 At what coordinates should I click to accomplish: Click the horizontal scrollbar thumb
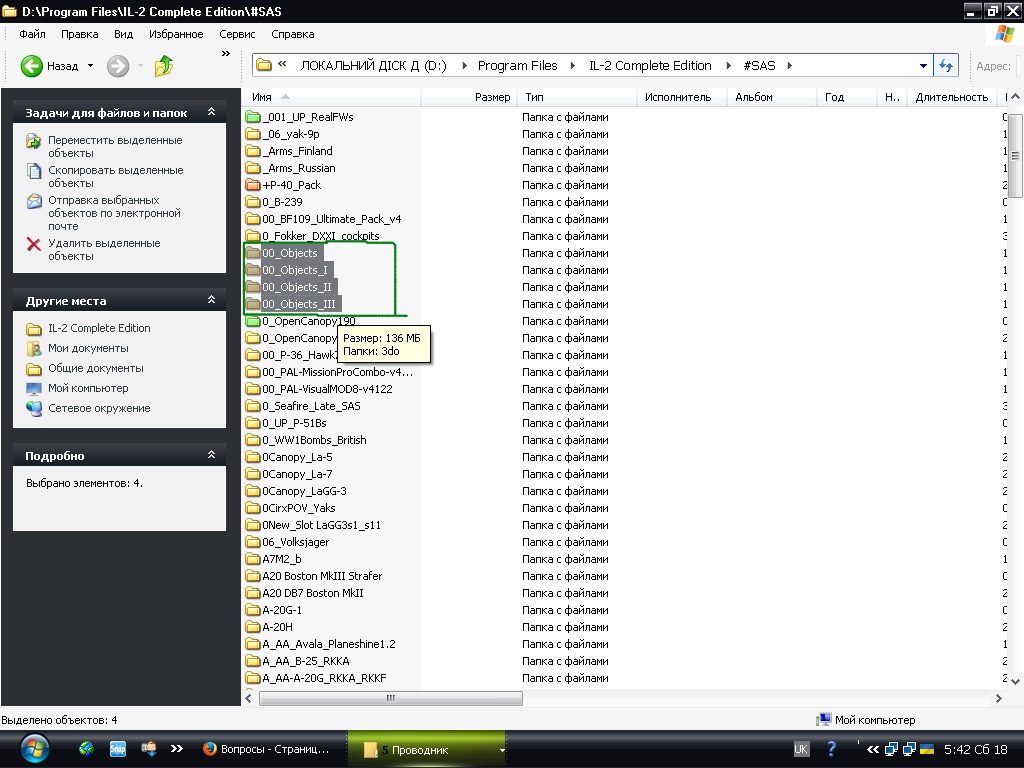391,698
